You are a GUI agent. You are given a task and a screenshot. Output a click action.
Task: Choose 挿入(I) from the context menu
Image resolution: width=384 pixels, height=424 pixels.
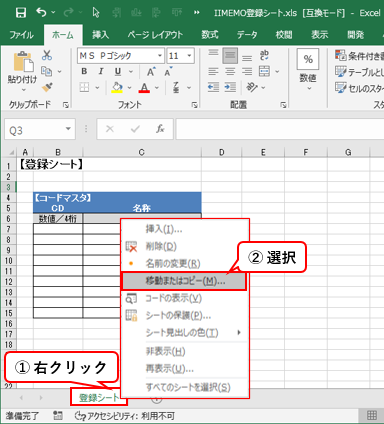click(x=185, y=229)
